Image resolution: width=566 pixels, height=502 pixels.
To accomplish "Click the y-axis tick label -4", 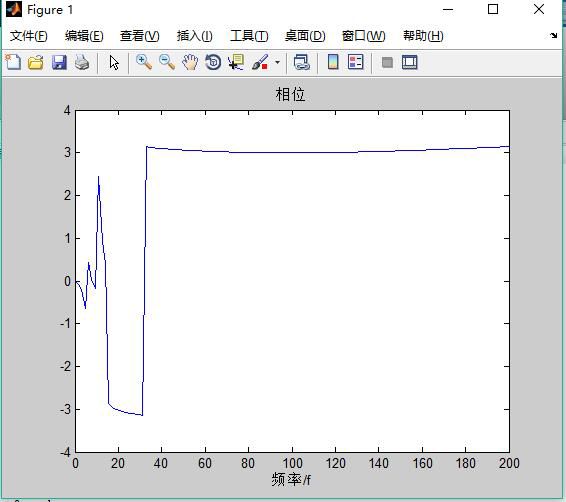I will (x=65, y=452).
